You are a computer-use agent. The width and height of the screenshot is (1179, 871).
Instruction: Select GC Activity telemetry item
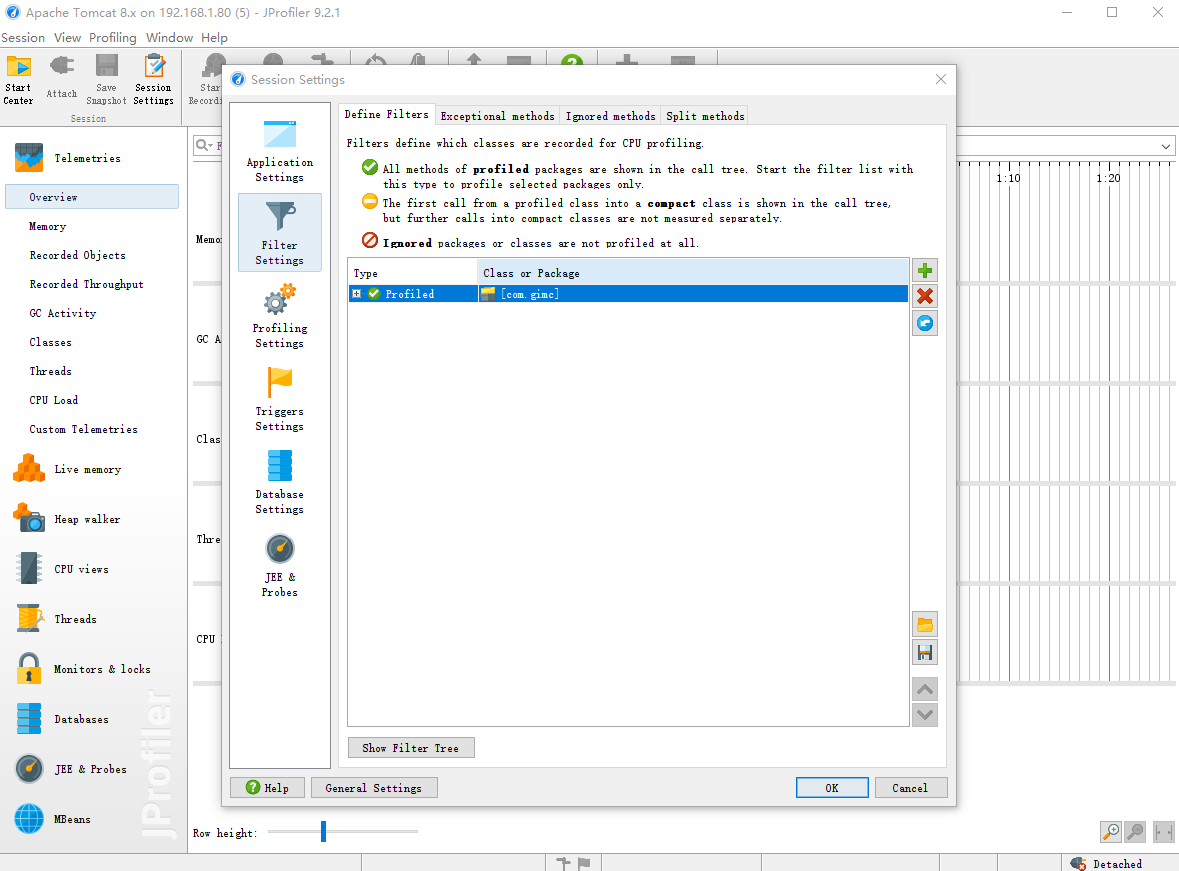63,313
